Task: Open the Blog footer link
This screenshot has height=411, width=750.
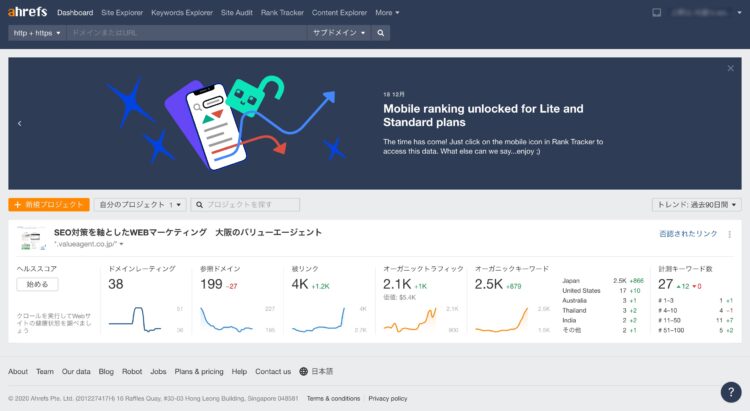Action: pyautogui.click(x=106, y=371)
